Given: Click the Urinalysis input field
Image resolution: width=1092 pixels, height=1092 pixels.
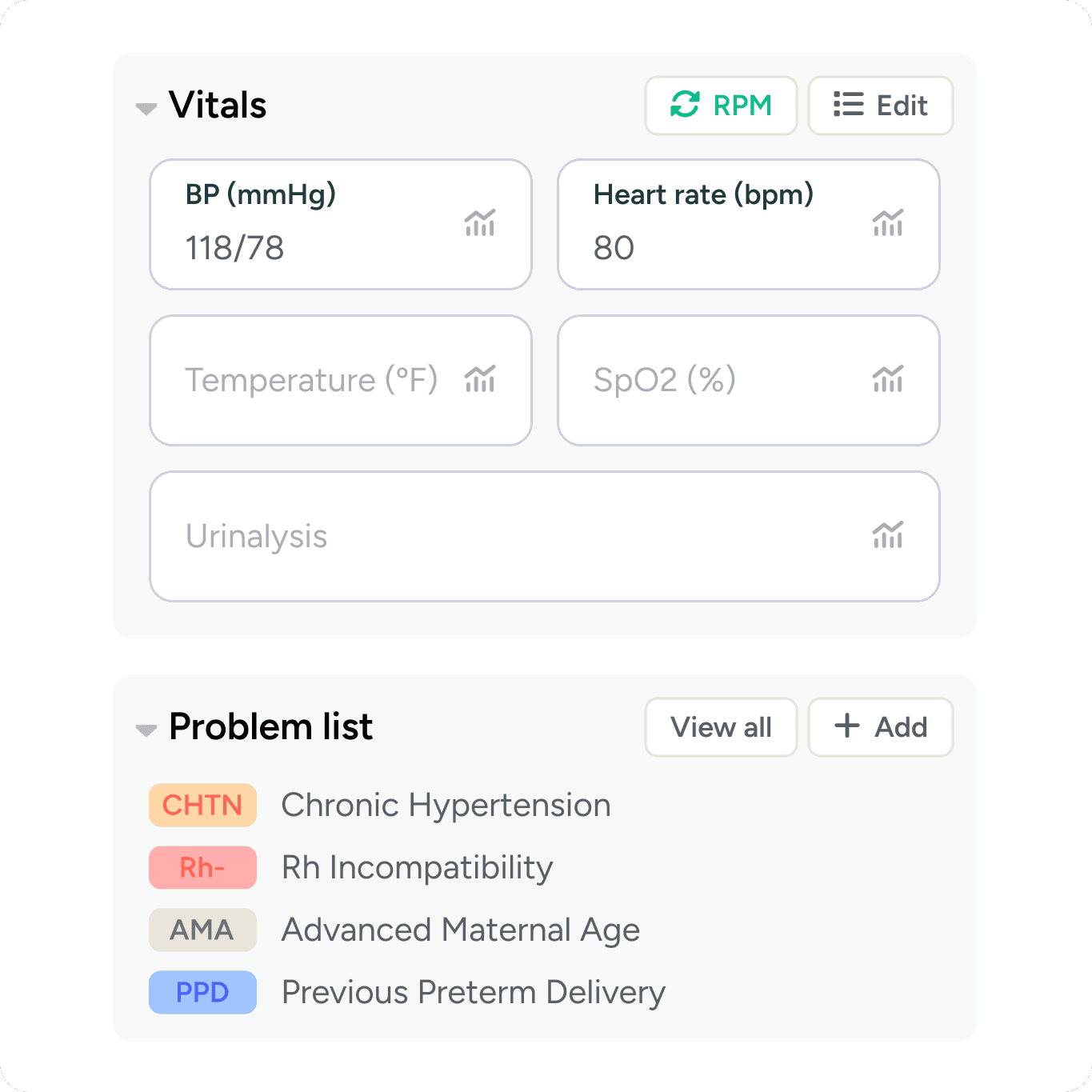Looking at the screenshot, I should [x=400, y=535].
